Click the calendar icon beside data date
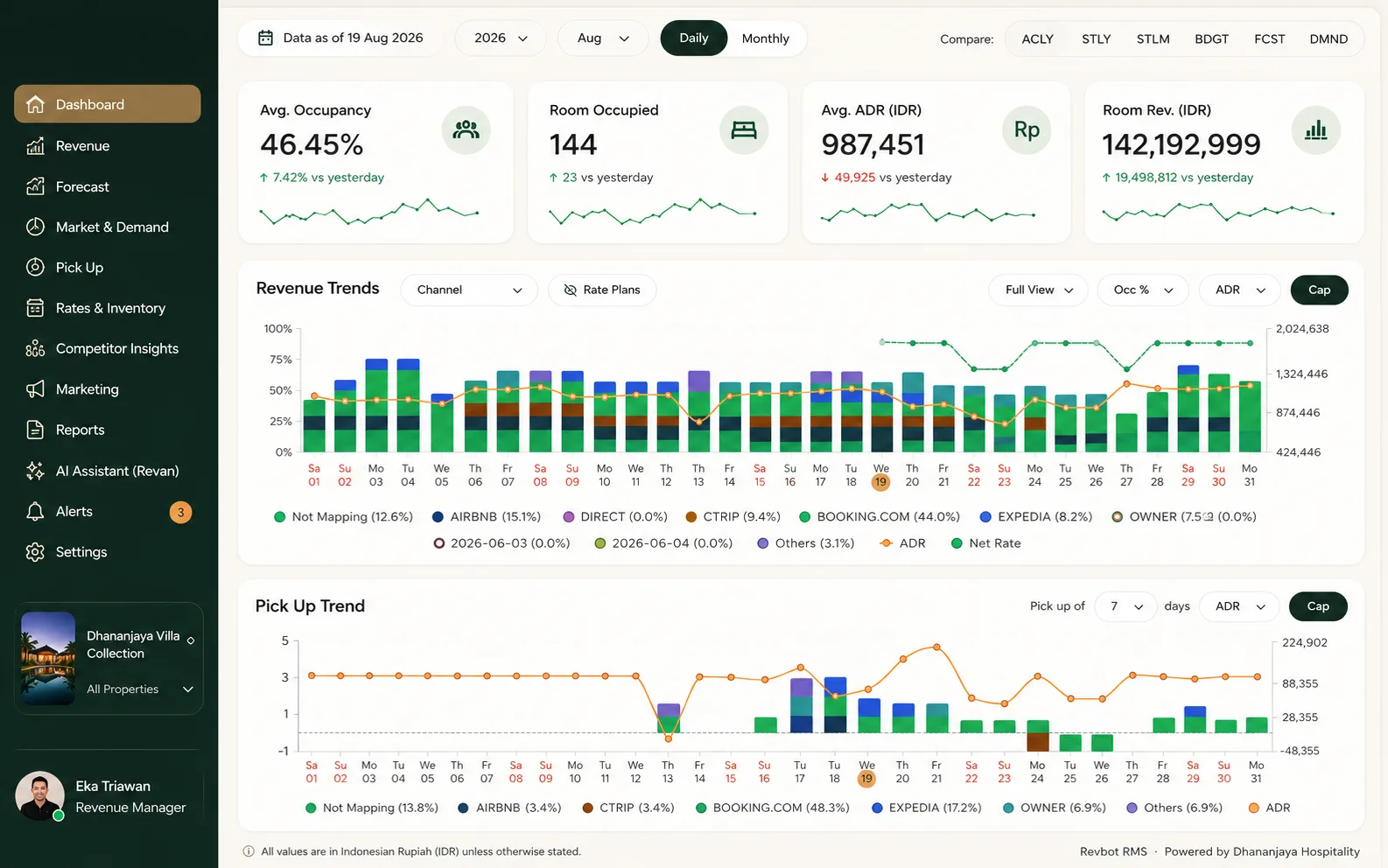1388x868 pixels. coord(265,38)
